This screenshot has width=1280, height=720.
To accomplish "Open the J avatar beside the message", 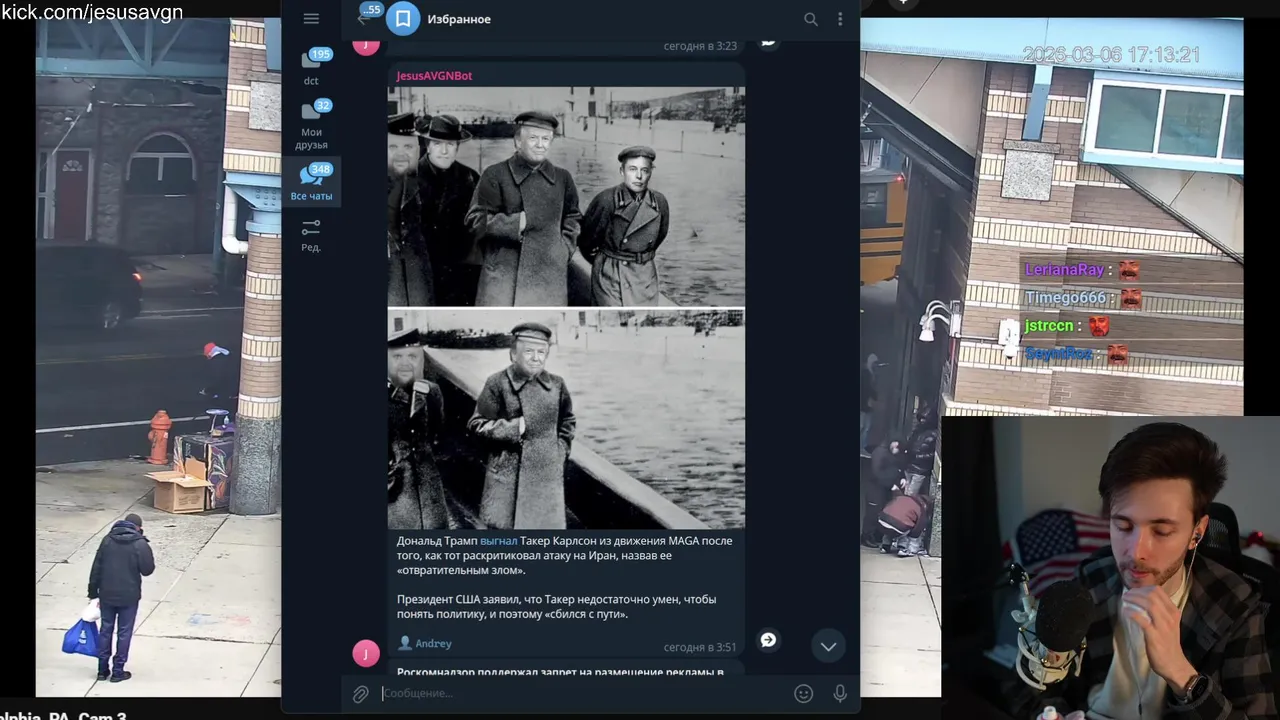I will tap(366, 654).
